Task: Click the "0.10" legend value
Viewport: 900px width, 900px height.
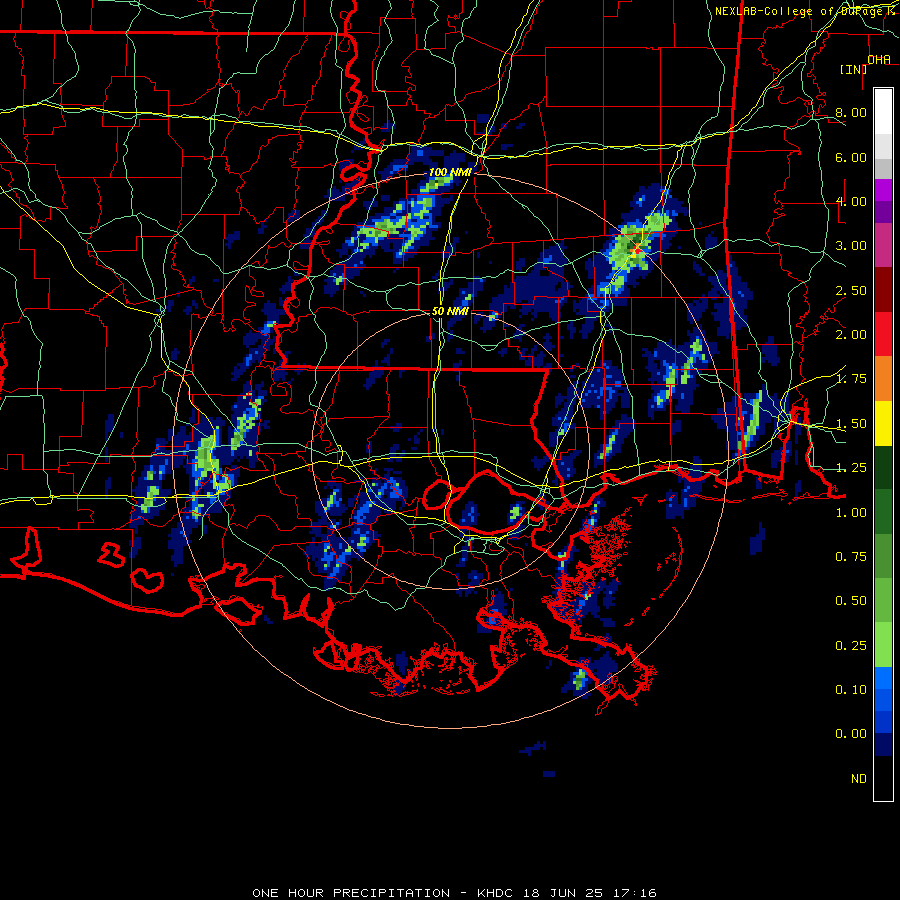Action: [851, 690]
